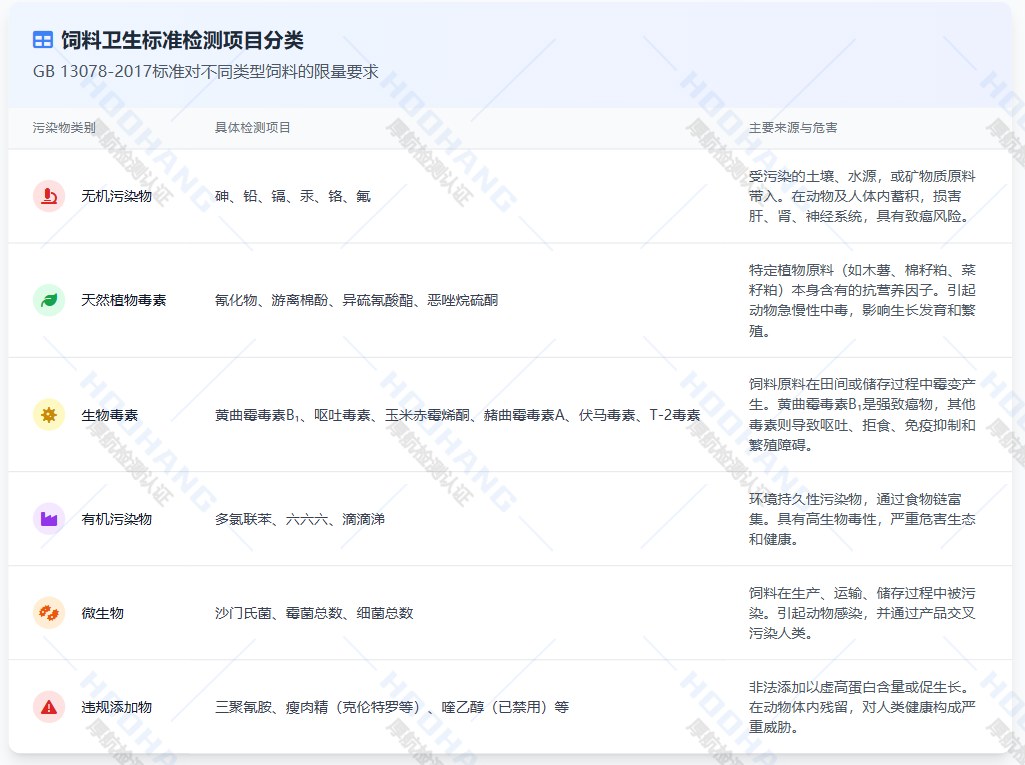Click the title 饲料卫生标准检测项目分类
The width and height of the screenshot is (1025, 765).
coord(182,40)
